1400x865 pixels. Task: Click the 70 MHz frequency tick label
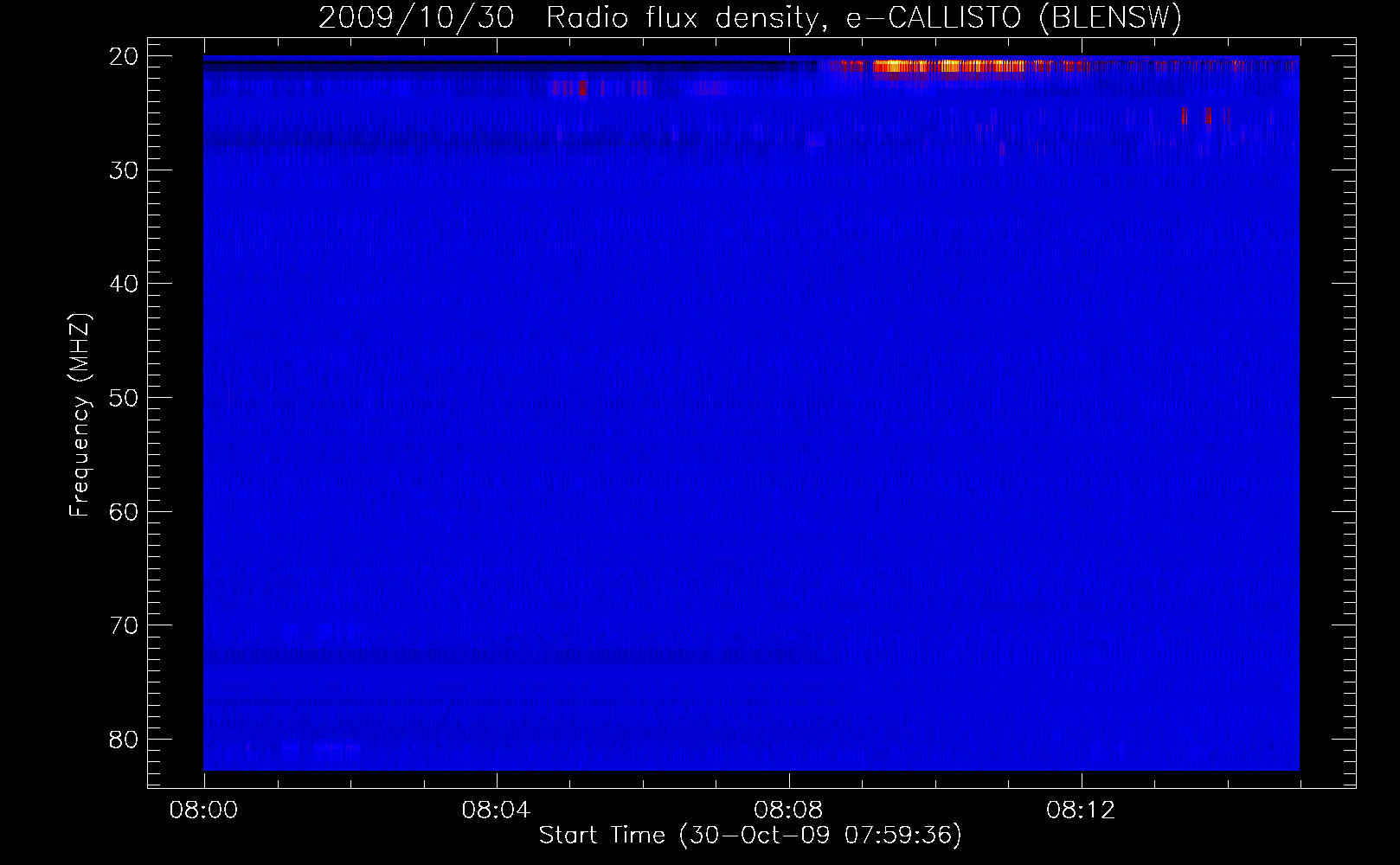pyautogui.click(x=124, y=625)
